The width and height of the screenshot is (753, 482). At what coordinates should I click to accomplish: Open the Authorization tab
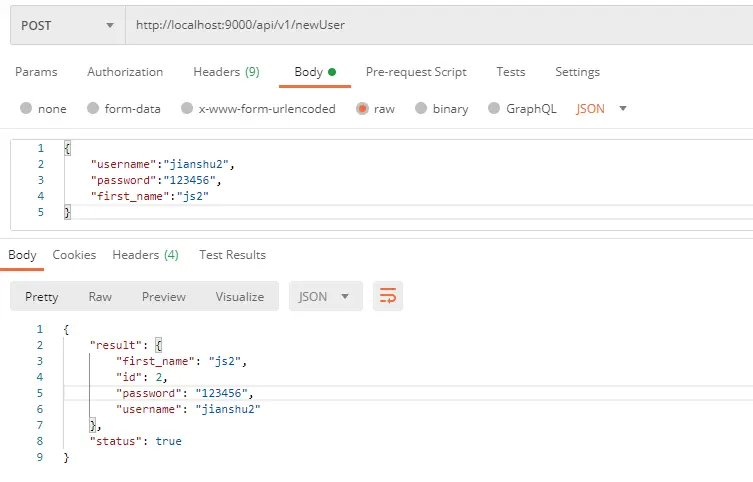click(x=125, y=72)
